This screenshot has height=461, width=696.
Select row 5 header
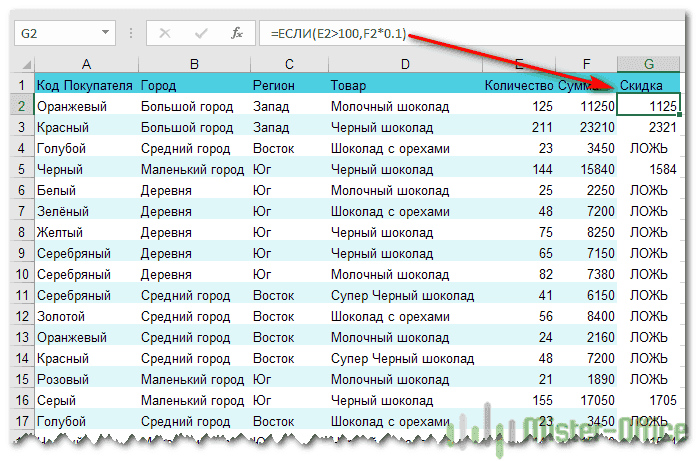(x=21, y=169)
